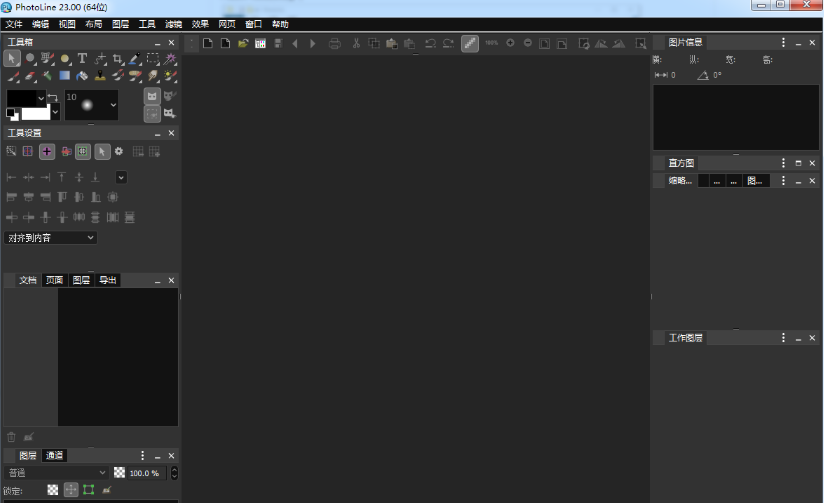Select the Text tool in toolbox
Screen dimensions: 824x503
tap(82, 59)
